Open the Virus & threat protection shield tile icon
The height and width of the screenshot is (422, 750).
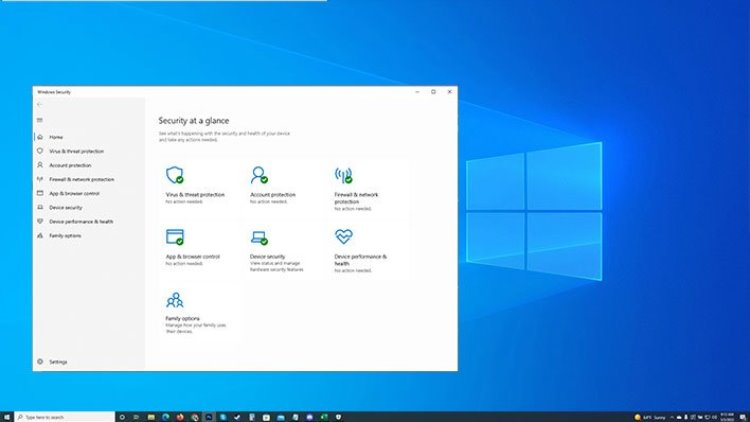click(x=175, y=175)
